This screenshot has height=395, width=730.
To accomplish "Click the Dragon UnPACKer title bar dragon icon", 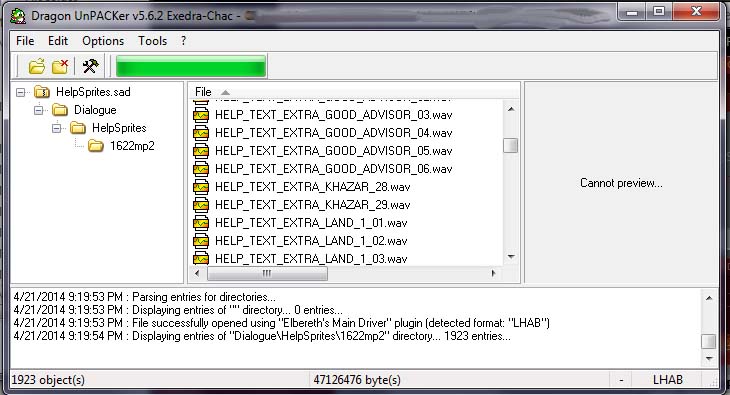I will click(x=19, y=16).
